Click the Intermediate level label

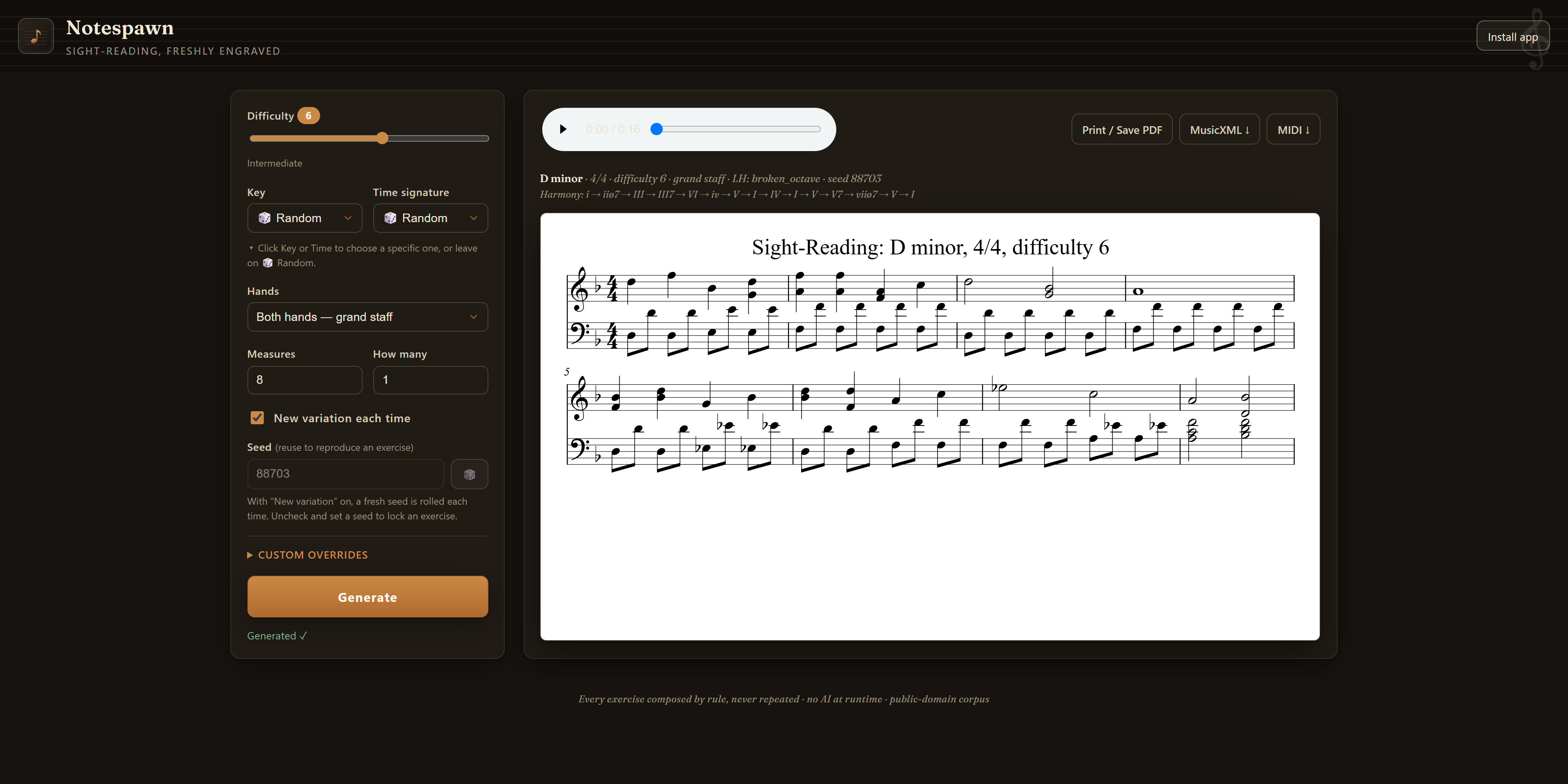click(x=274, y=163)
